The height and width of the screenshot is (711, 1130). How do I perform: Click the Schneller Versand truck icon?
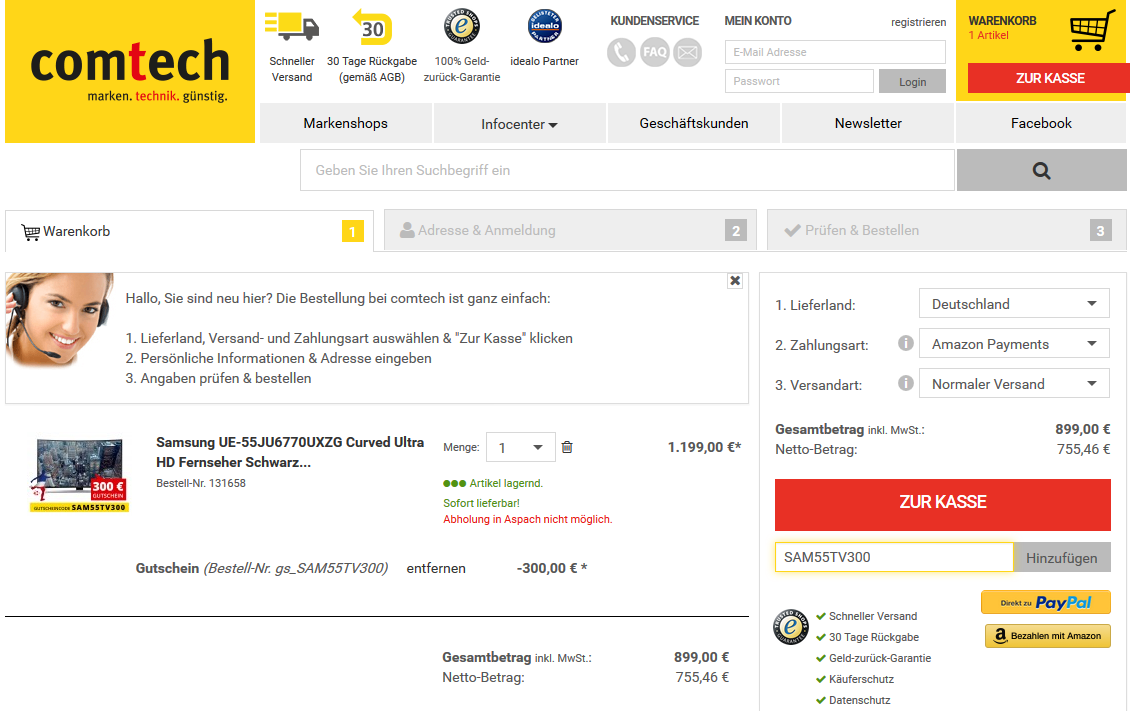pyautogui.click(x=292, y=26)
